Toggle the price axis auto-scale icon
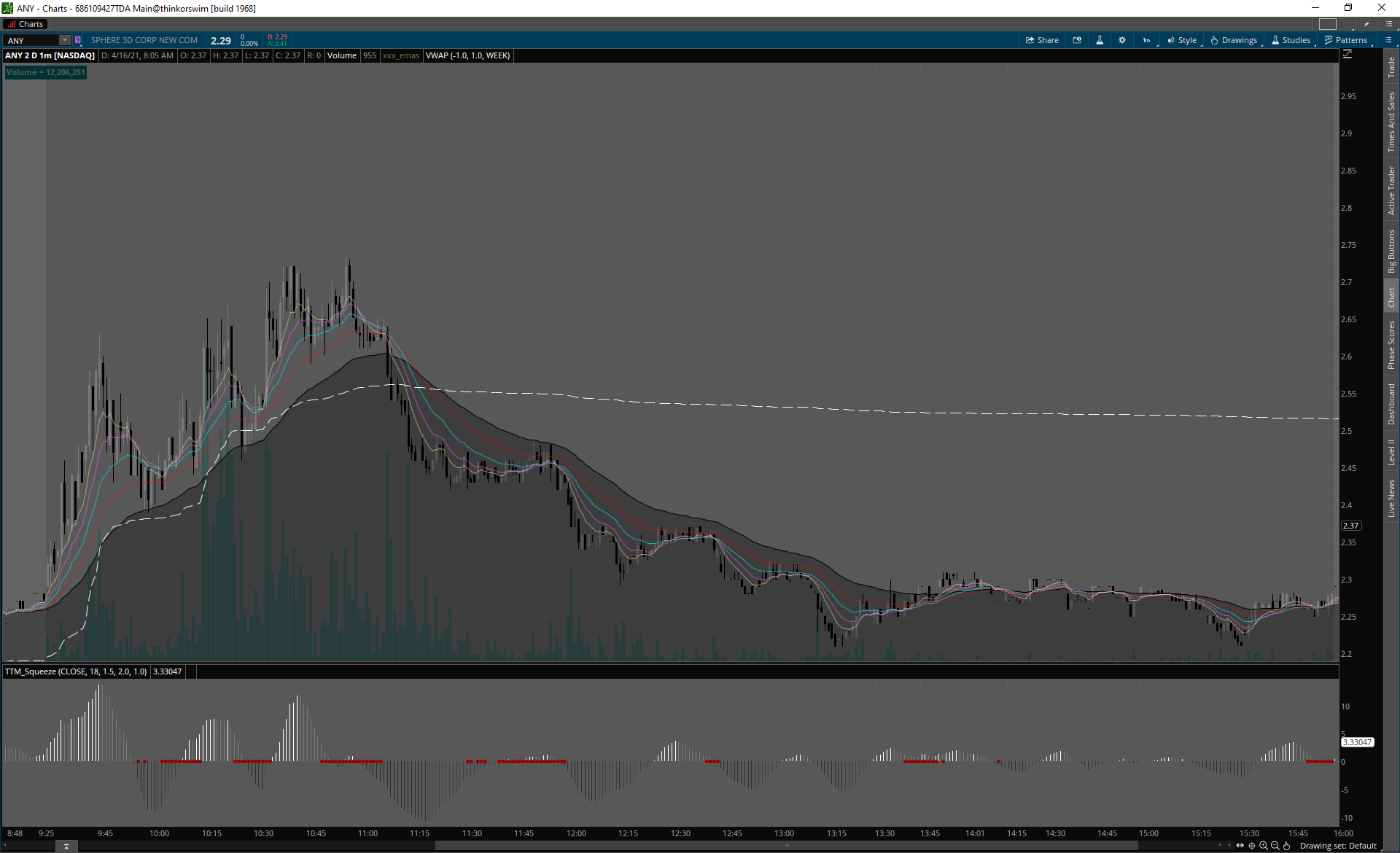The width and height of the screenshot is (1400, 853). tap(1347, 55)
